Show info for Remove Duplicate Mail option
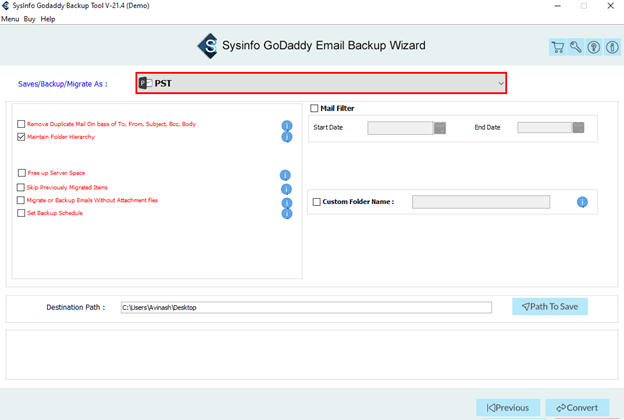The width and height of the screenshot is (624, 420). click(x=287, y=125)
